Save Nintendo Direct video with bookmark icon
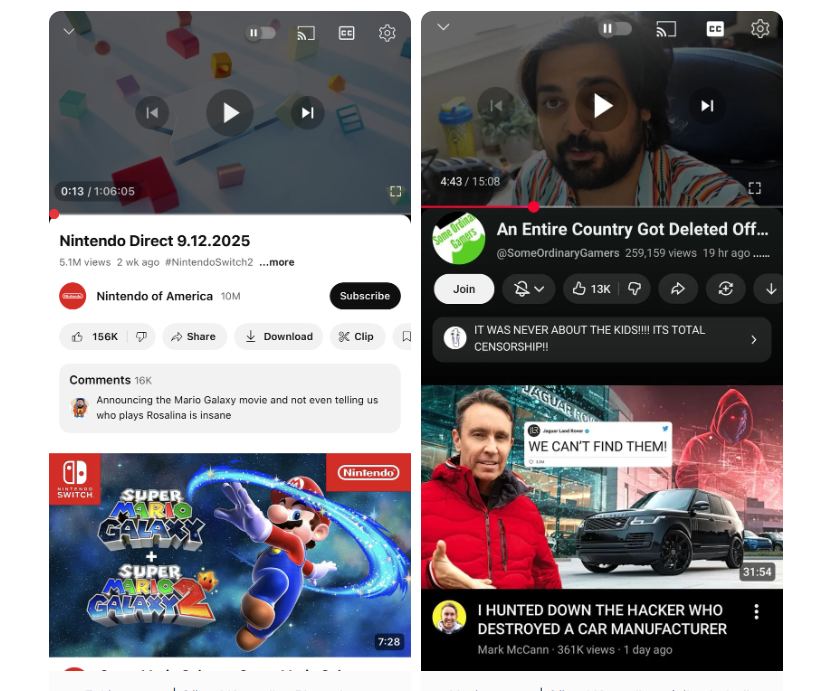Image resolution: width=821 pixels, height=691 pixels. (x=405, y=337)
